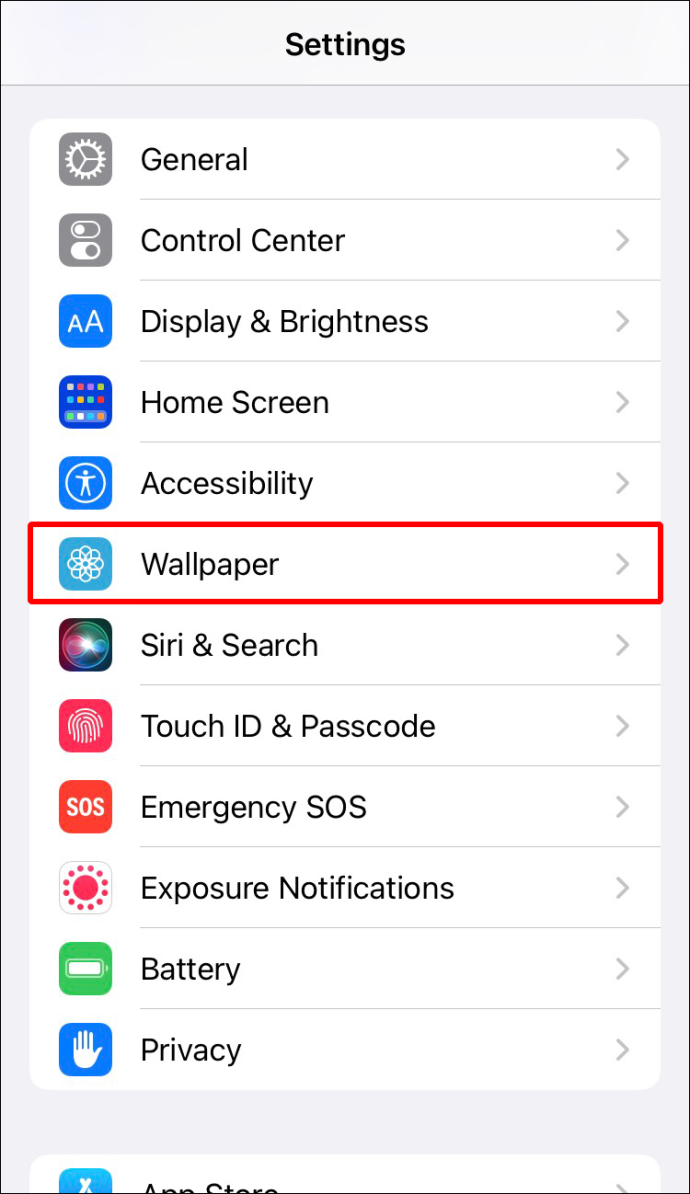Open the green Battery icon

coord(85,969)
